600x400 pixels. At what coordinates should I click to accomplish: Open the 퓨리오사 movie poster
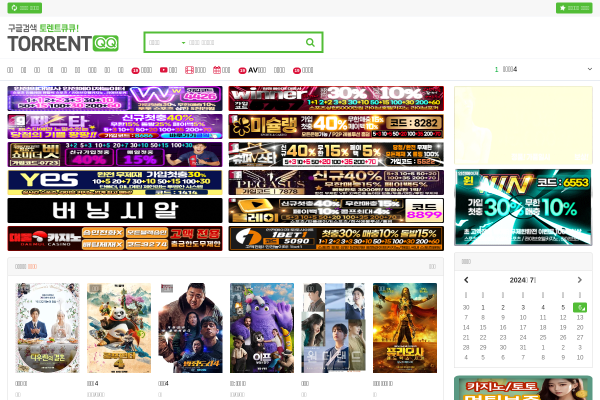tap(405, 328)
